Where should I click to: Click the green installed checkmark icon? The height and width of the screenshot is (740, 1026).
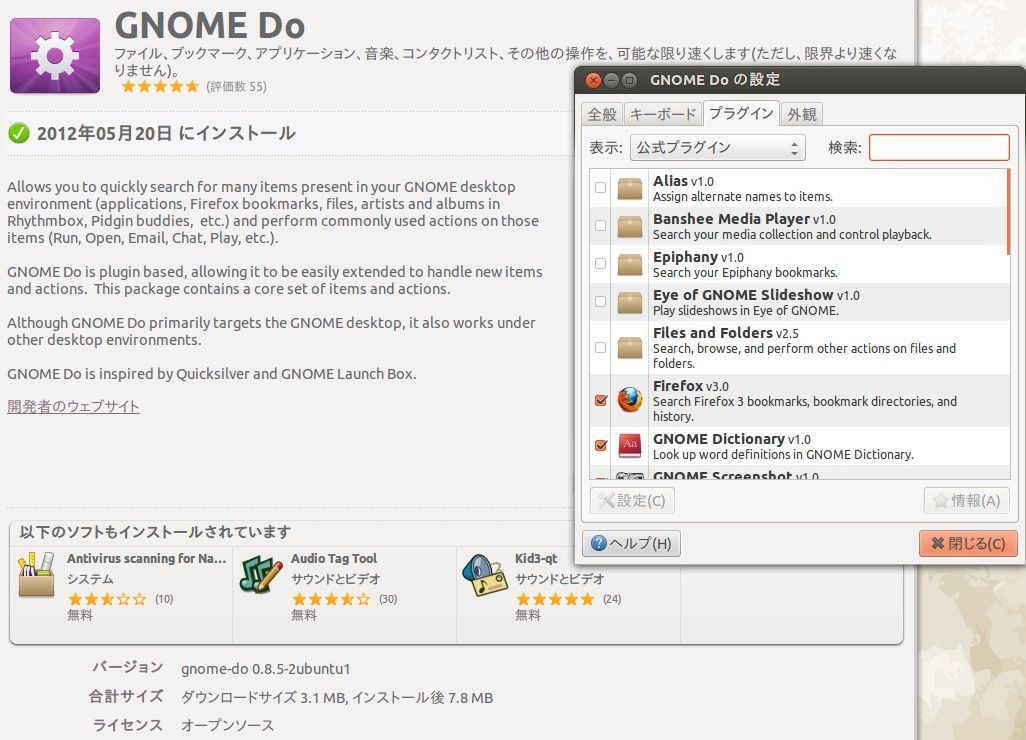click(19, 133)
